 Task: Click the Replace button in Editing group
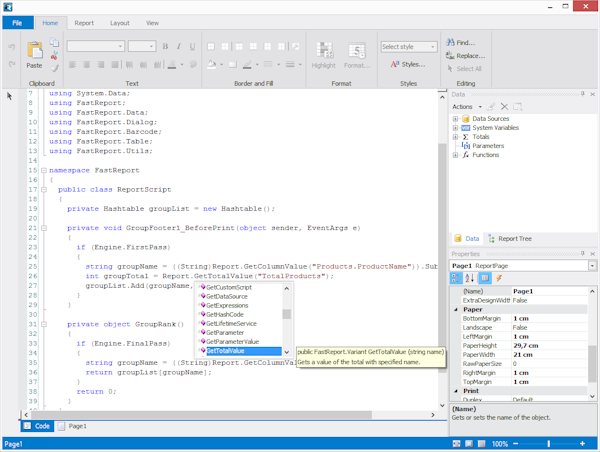464,56
